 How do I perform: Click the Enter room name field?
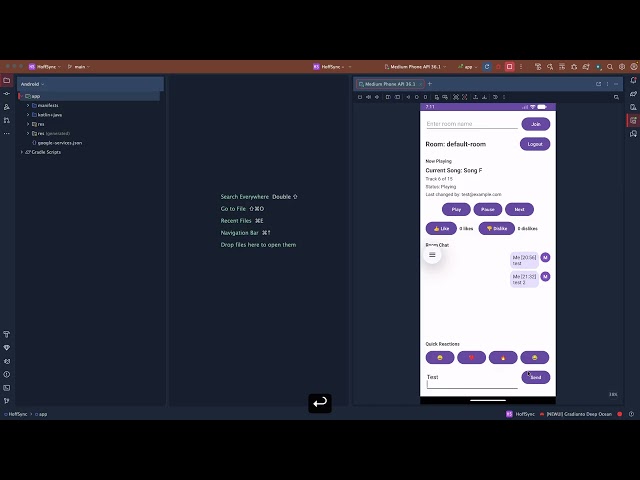[472, 124]
